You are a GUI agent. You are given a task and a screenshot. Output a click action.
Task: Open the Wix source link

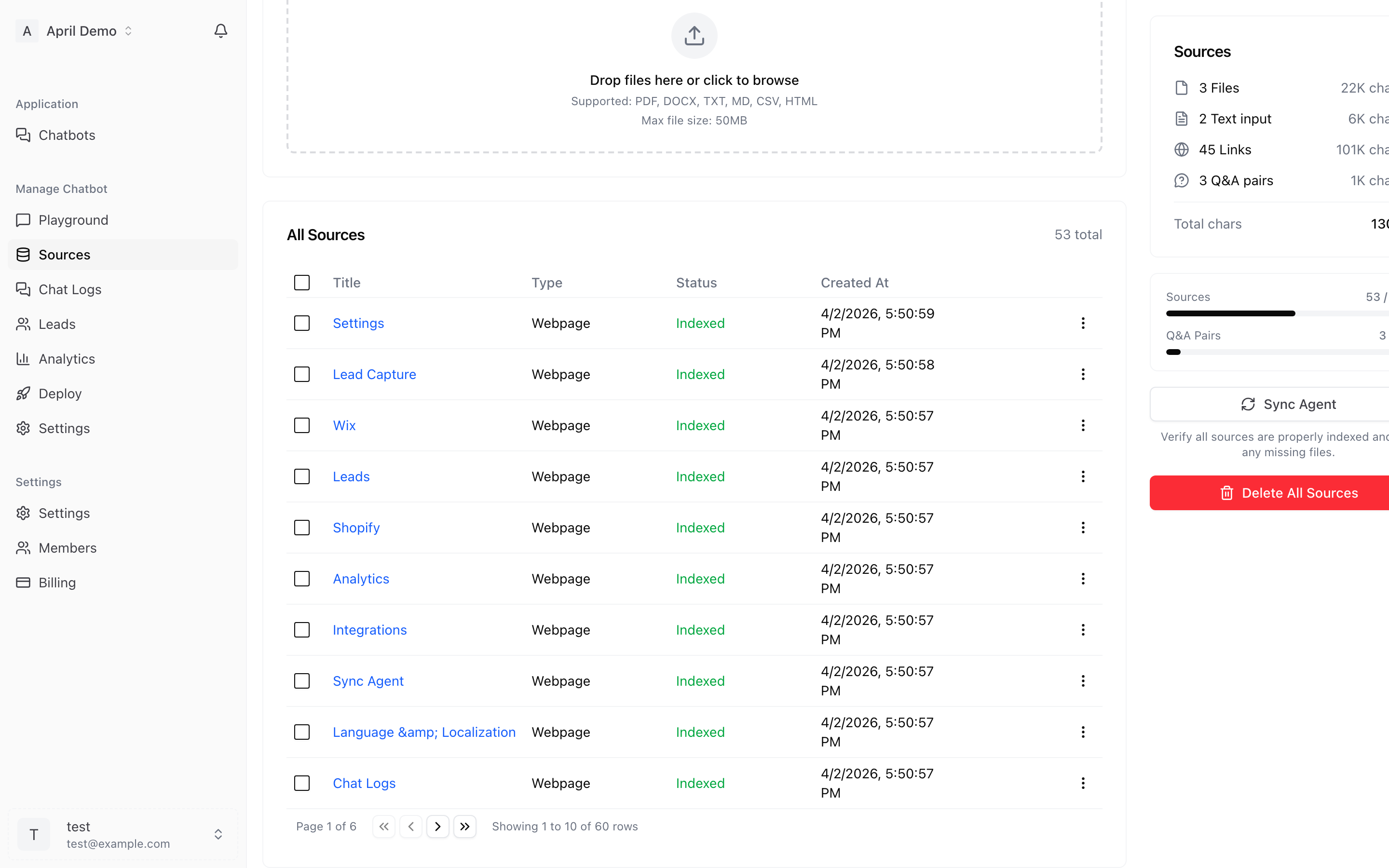point(344,425)
